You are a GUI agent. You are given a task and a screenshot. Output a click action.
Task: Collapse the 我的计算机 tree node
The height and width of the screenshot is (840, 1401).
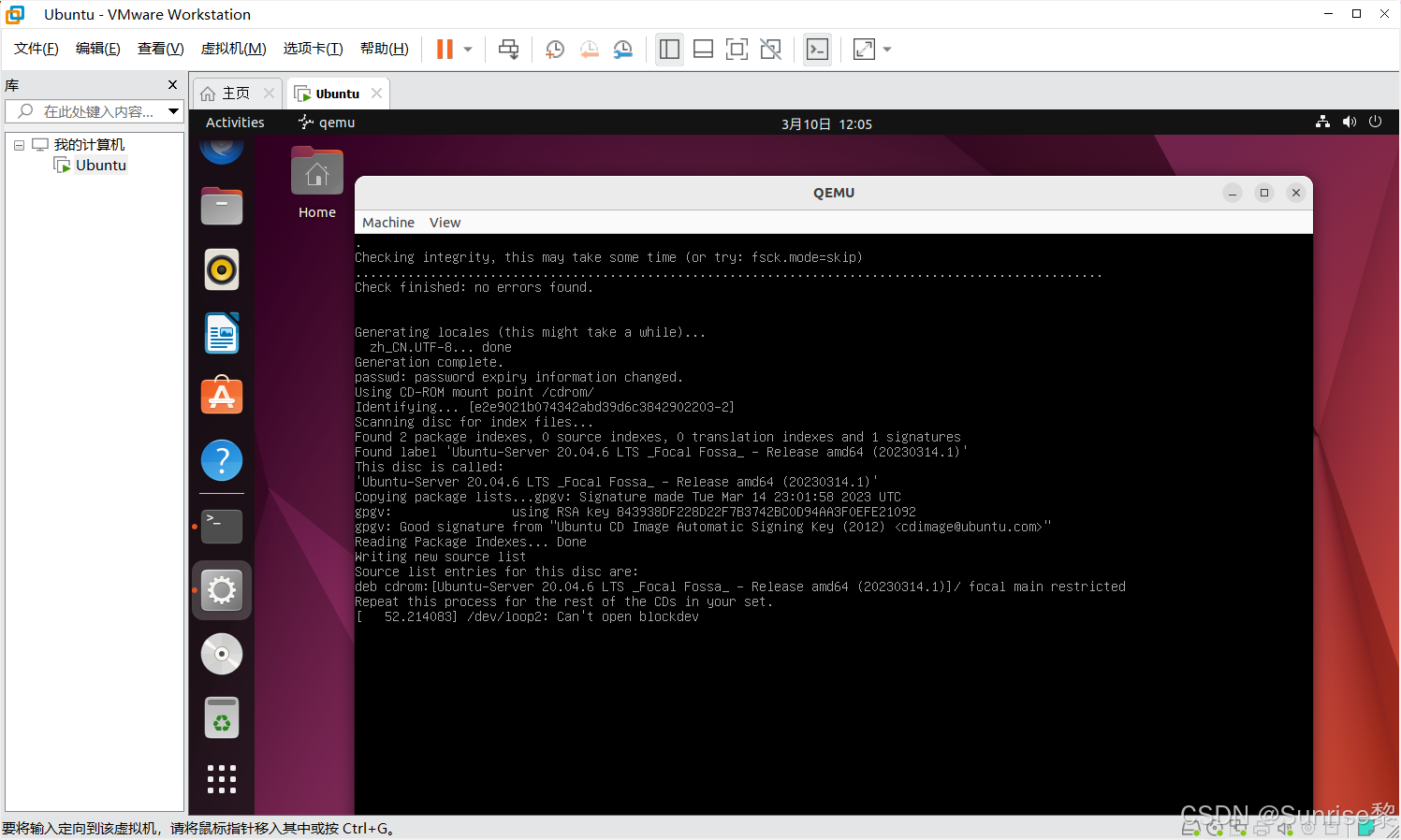tap(19, 145)
